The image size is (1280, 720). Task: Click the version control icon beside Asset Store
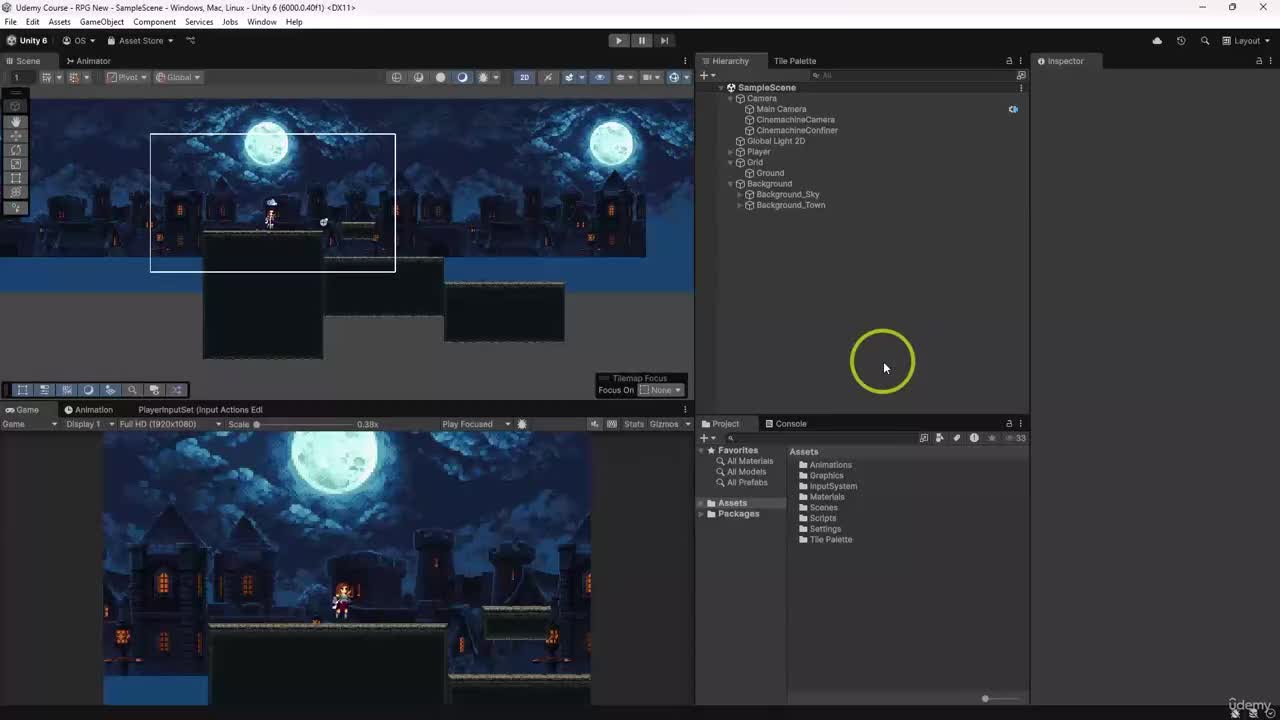tap(190, 41)
